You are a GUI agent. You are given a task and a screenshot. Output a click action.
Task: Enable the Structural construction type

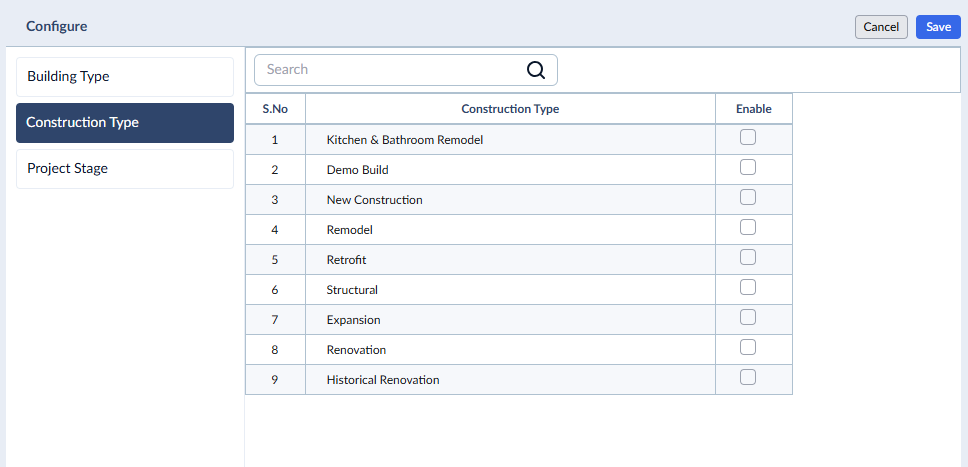click(x=748, y=287)
